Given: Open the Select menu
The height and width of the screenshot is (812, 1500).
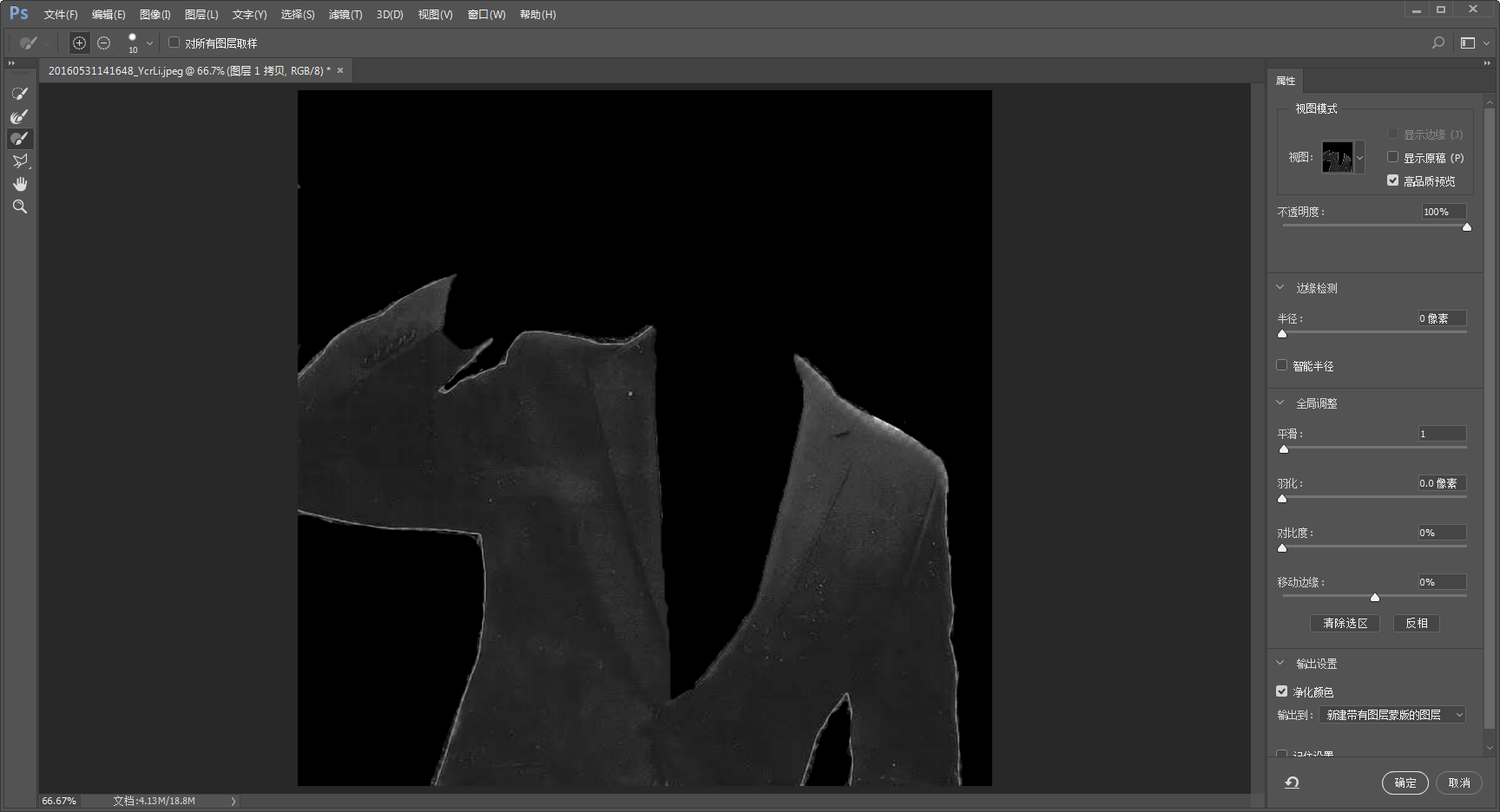Looking at the screenshot, I should click(x=298, y=15).
